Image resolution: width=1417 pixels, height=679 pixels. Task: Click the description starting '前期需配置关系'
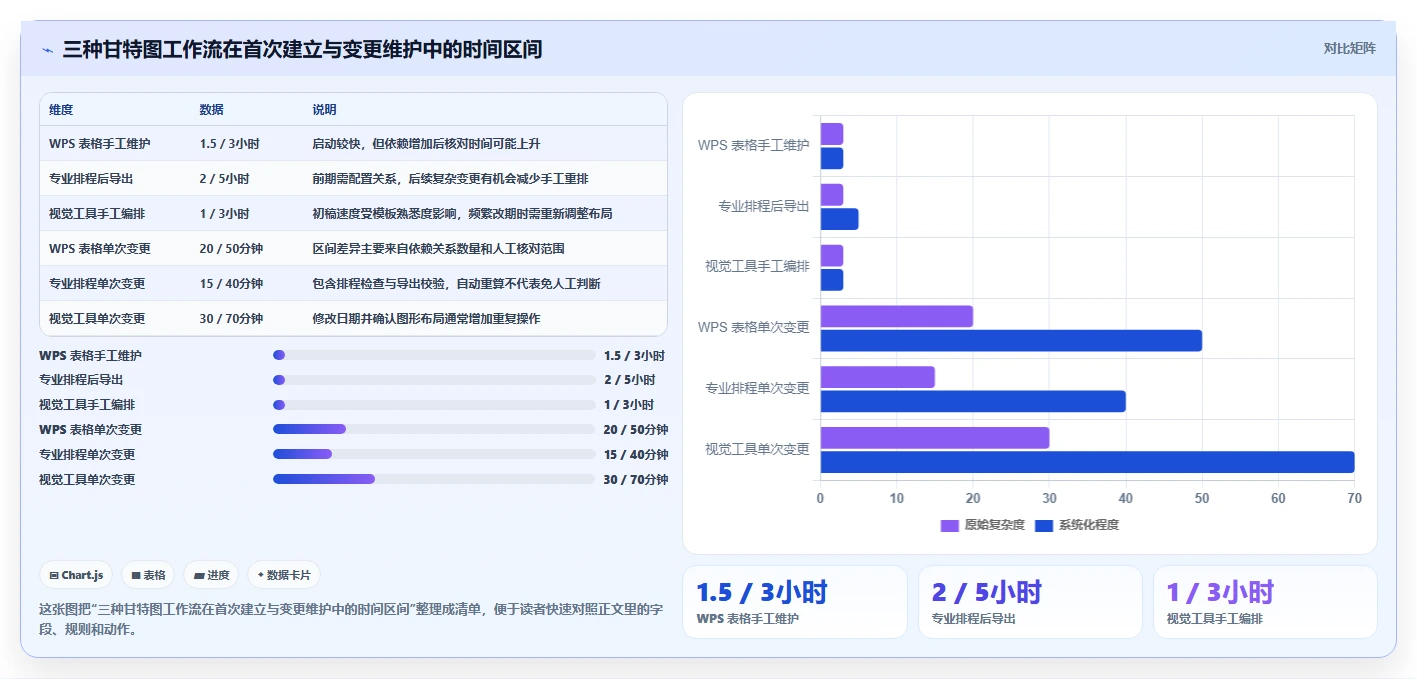450,179
